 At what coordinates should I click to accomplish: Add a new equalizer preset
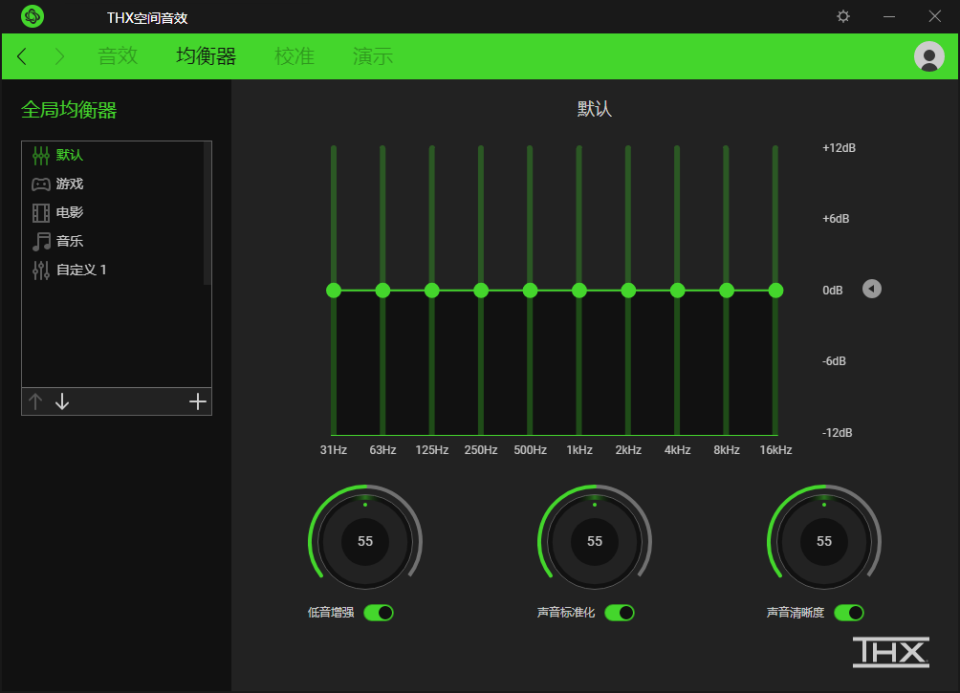[x=197, y=402]
